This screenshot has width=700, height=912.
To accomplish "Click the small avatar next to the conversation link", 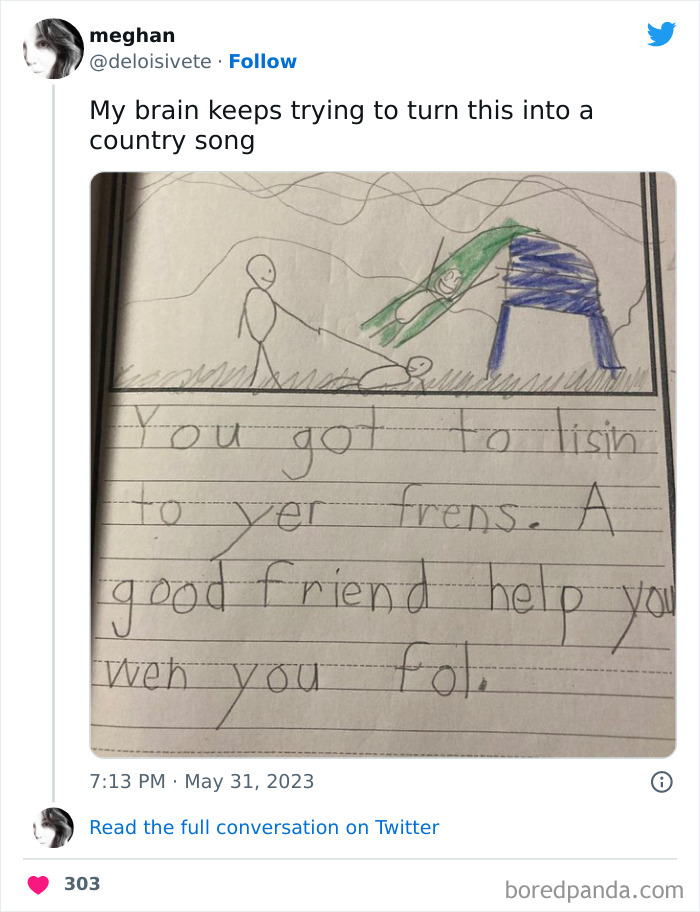I will pos(51,827).
